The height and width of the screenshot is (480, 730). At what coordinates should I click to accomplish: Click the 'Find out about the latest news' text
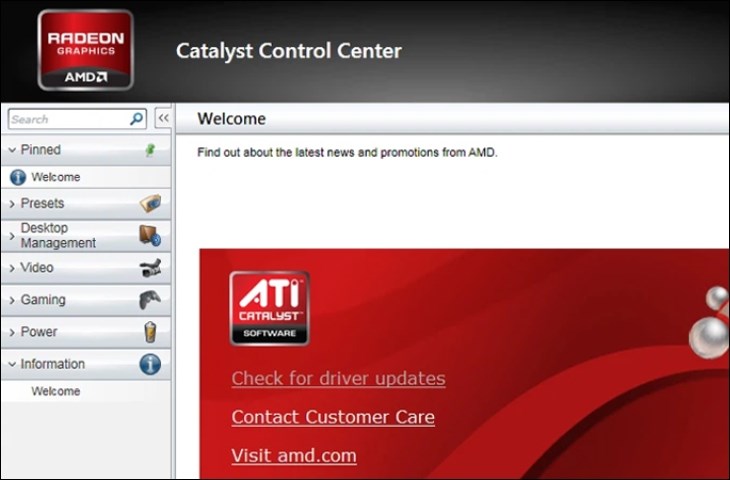tap(347, 152)
